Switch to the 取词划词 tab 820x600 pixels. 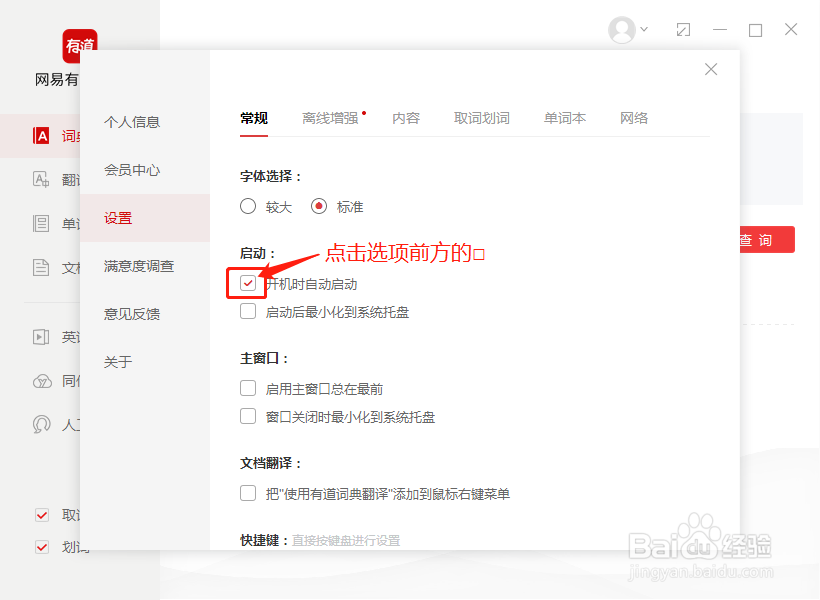pos(482,118)
